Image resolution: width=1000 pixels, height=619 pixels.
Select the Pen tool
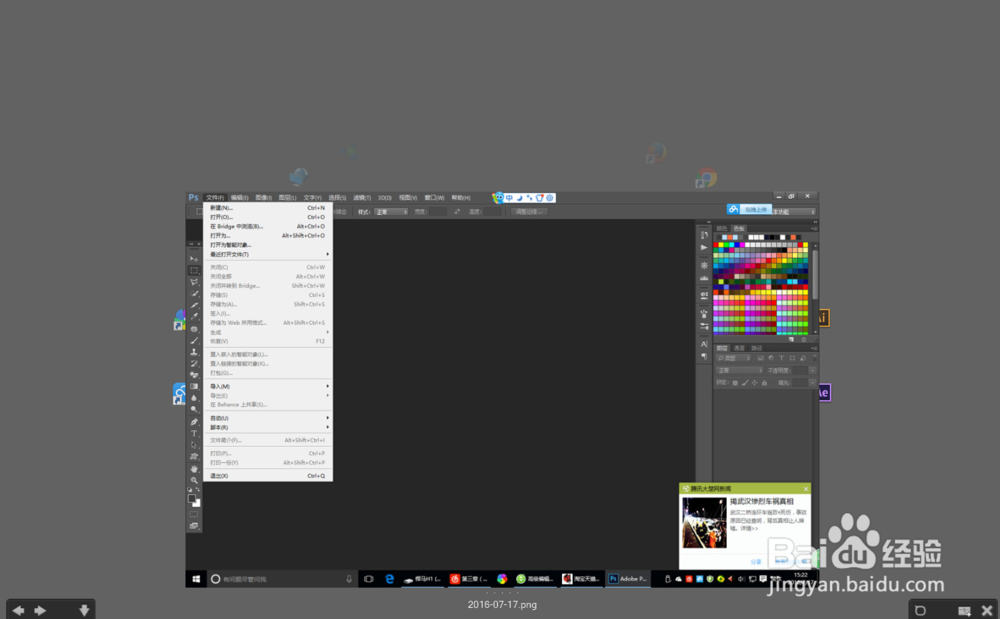coord(194,422)
